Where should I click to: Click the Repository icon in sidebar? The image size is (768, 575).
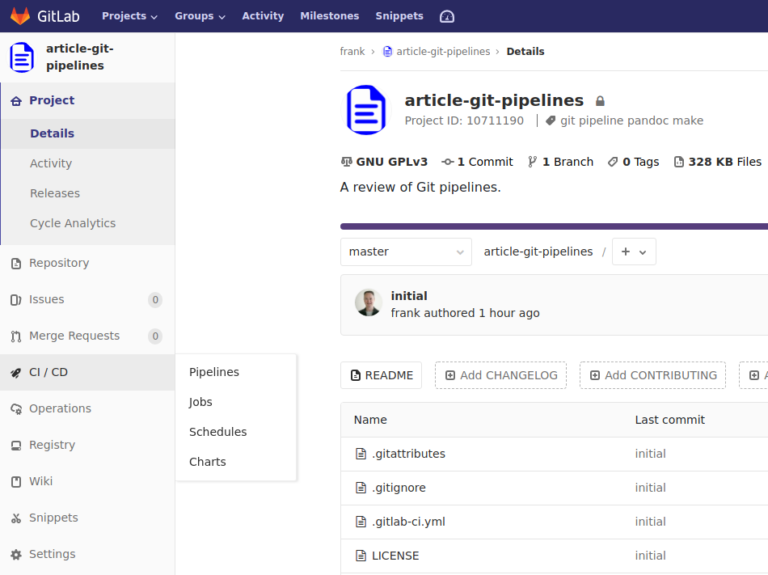pos(16,264)
